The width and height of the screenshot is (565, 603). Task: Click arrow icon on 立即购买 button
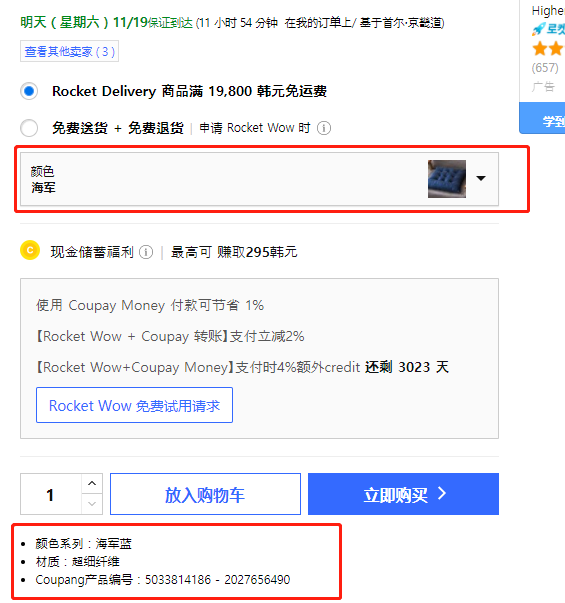(442, 493)
